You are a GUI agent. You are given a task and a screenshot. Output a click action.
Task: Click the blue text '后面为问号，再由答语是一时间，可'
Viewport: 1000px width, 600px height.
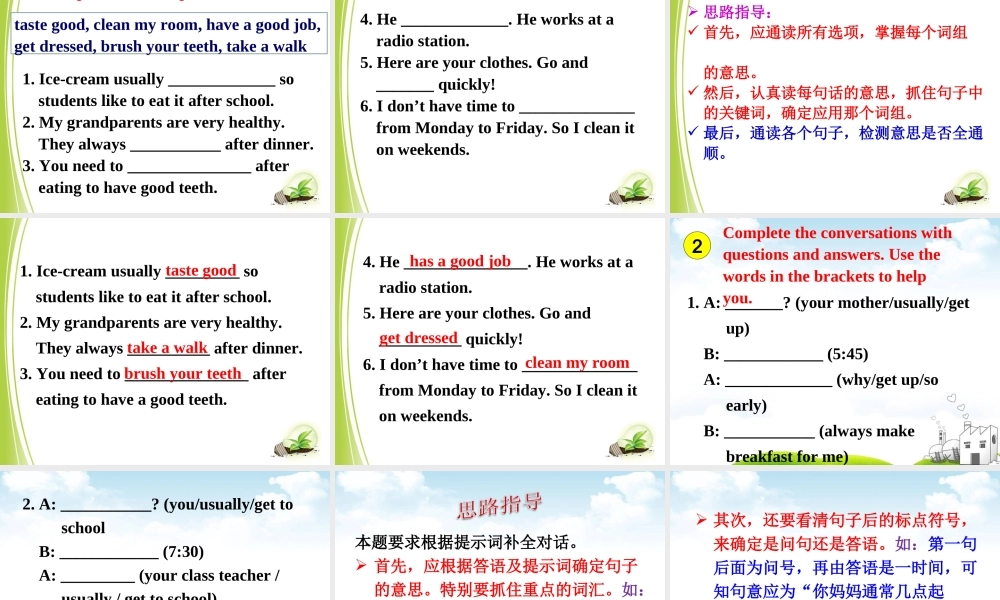click(844, 567)
